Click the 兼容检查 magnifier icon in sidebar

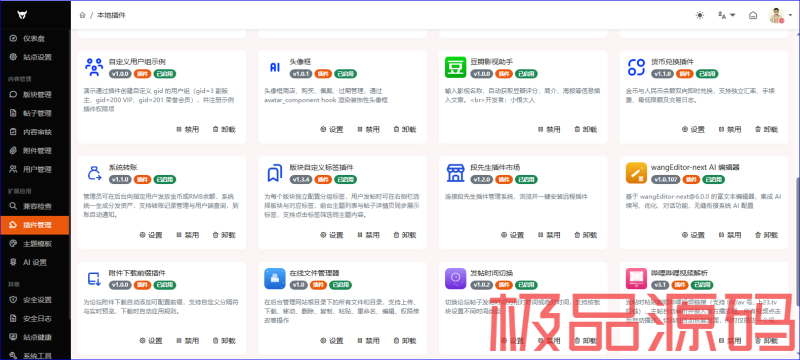tap(14, 207)
